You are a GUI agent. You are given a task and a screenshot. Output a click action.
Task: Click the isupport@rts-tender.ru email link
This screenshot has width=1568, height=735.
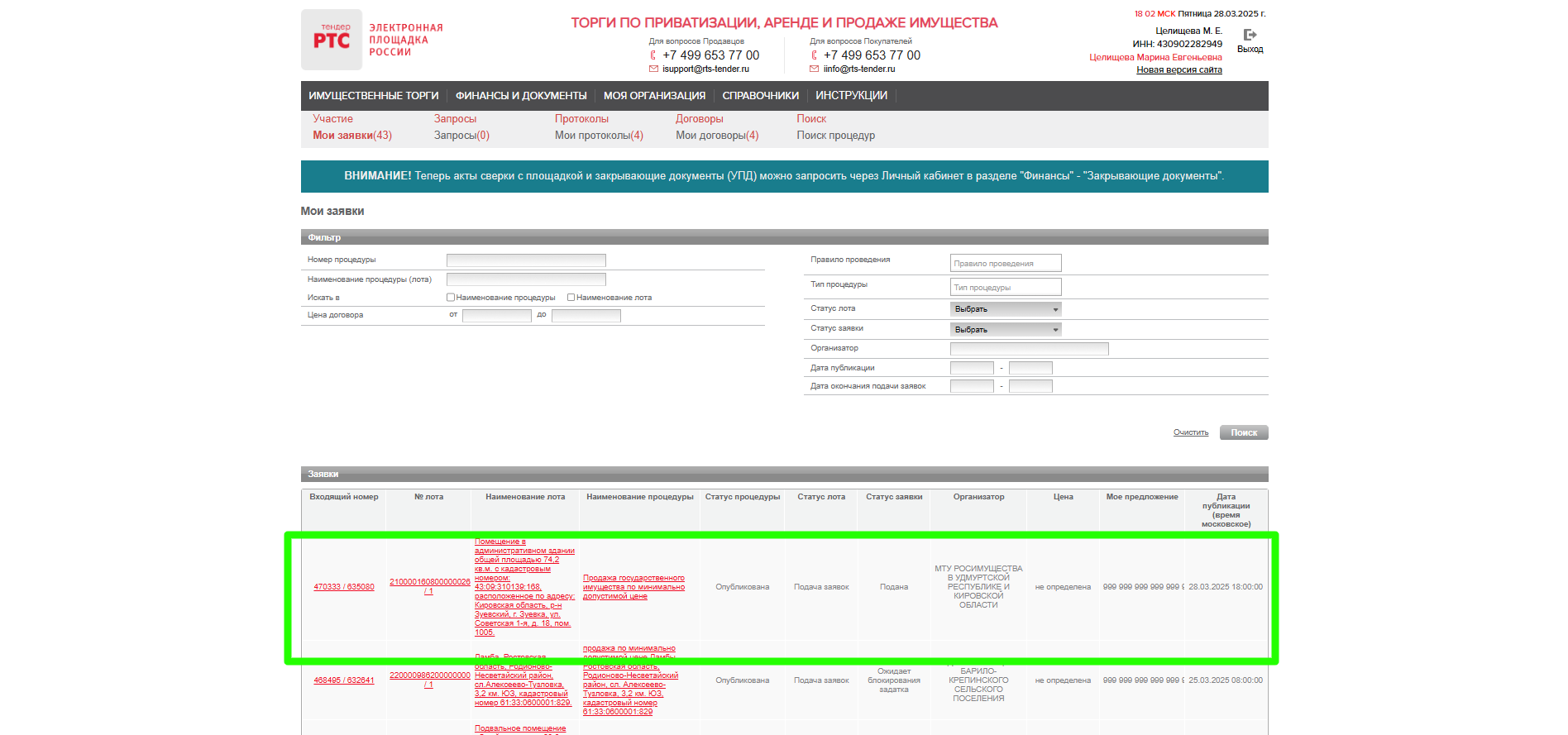705,69
